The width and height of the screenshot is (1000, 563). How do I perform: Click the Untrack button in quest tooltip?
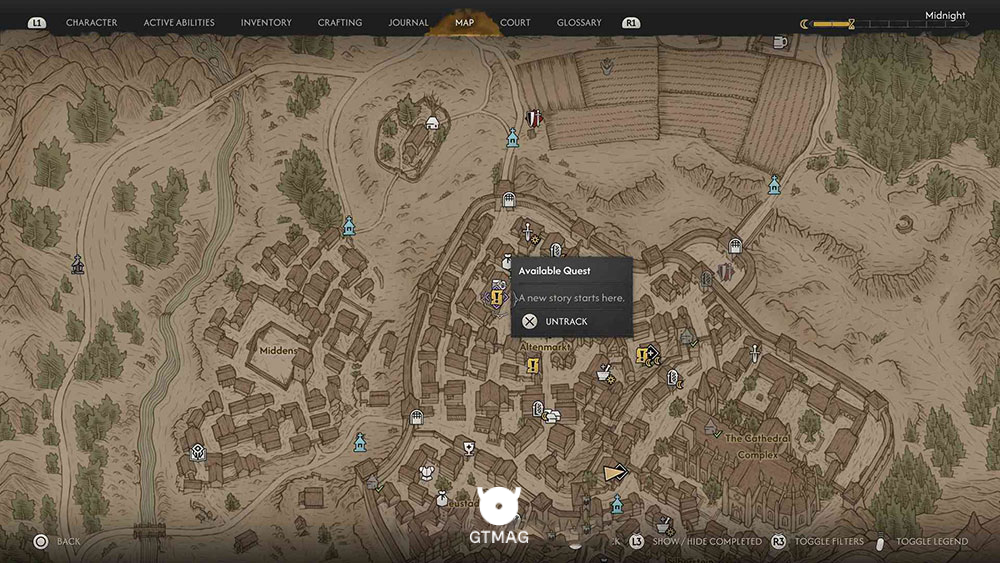566,321
